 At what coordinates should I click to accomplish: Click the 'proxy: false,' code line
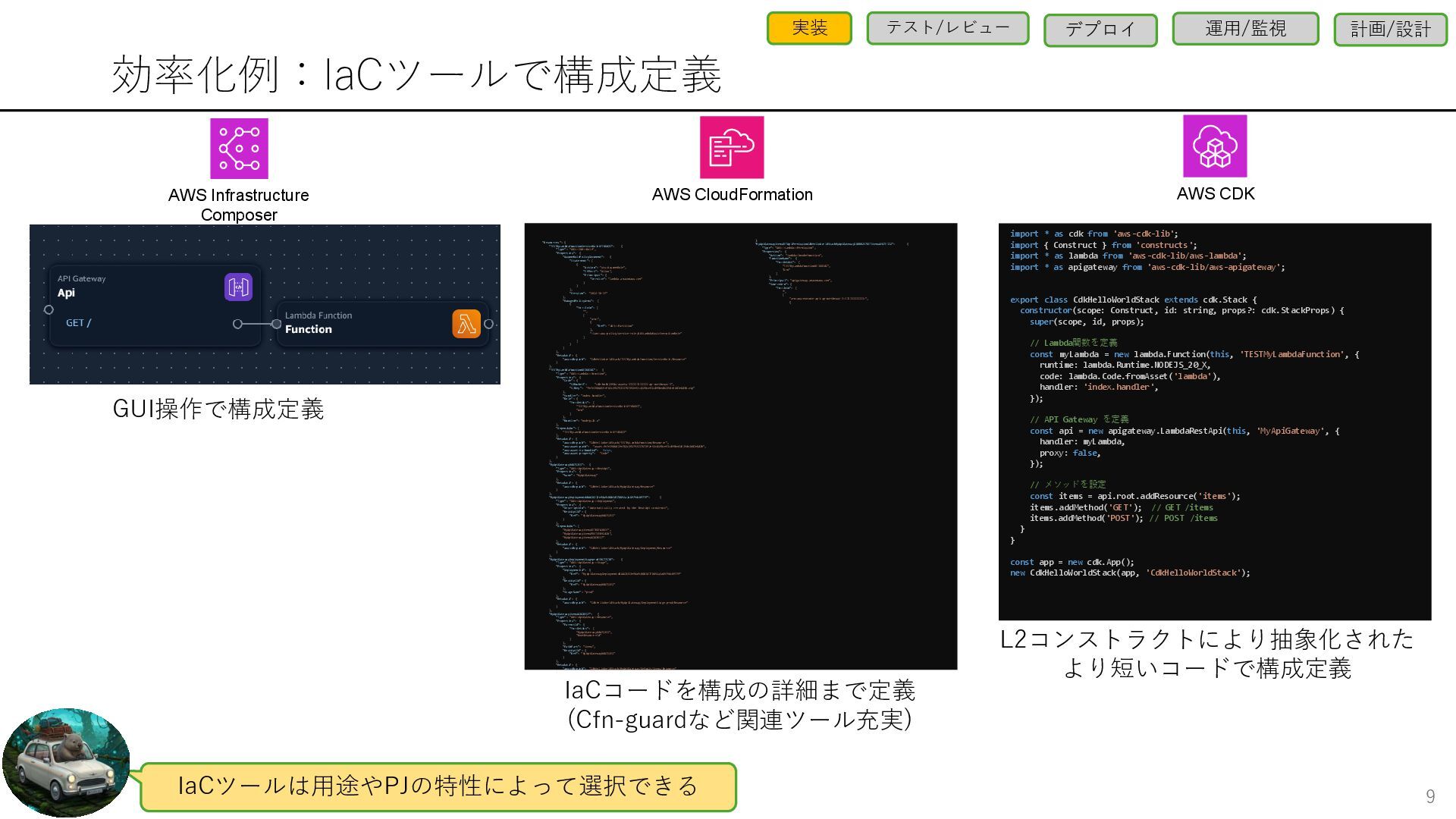[1070, 453]
